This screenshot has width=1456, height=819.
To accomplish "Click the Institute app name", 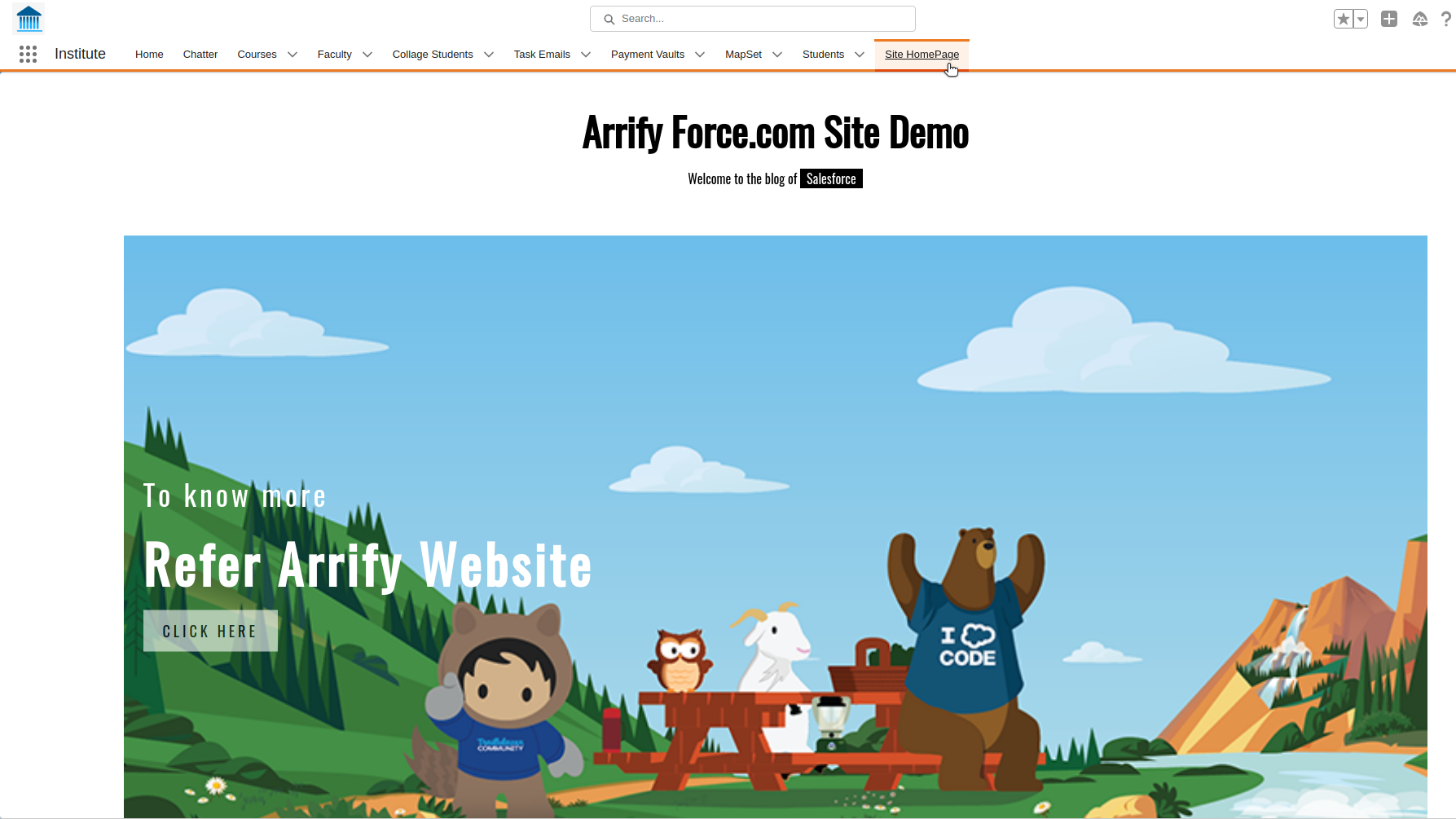I will pyautogui.click(x=80, y=54).
